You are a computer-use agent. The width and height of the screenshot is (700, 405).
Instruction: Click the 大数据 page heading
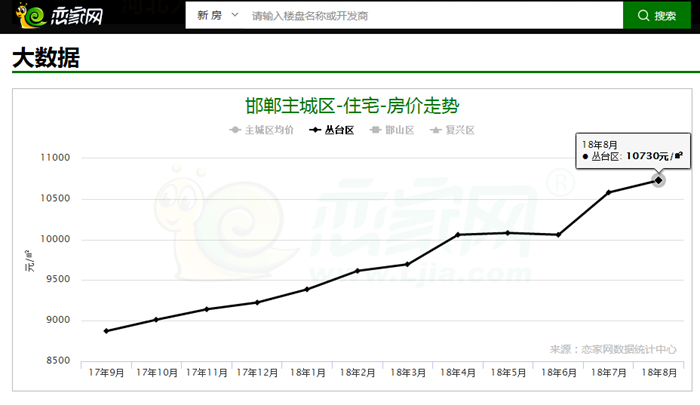[x=46, y=58]
